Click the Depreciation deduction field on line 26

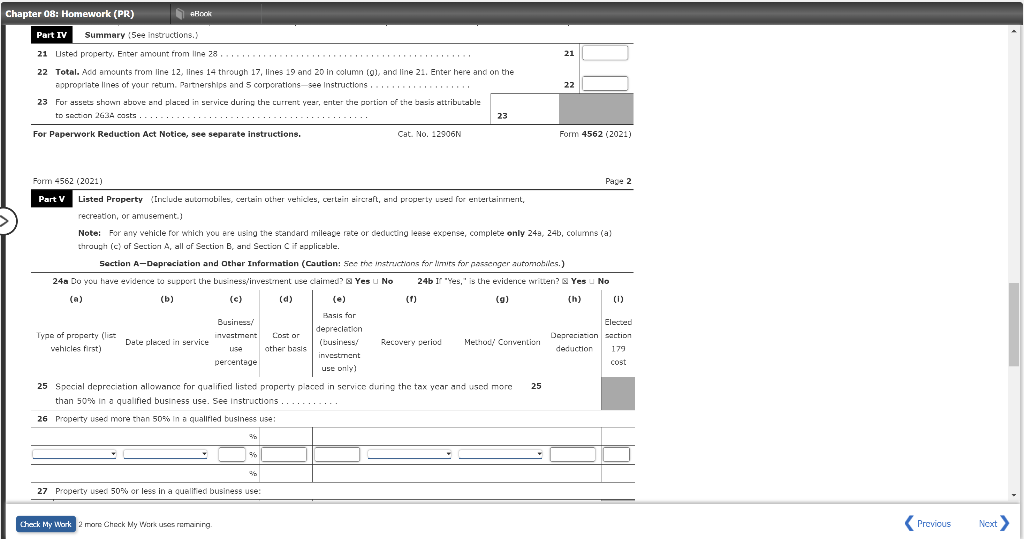(573, 454)
